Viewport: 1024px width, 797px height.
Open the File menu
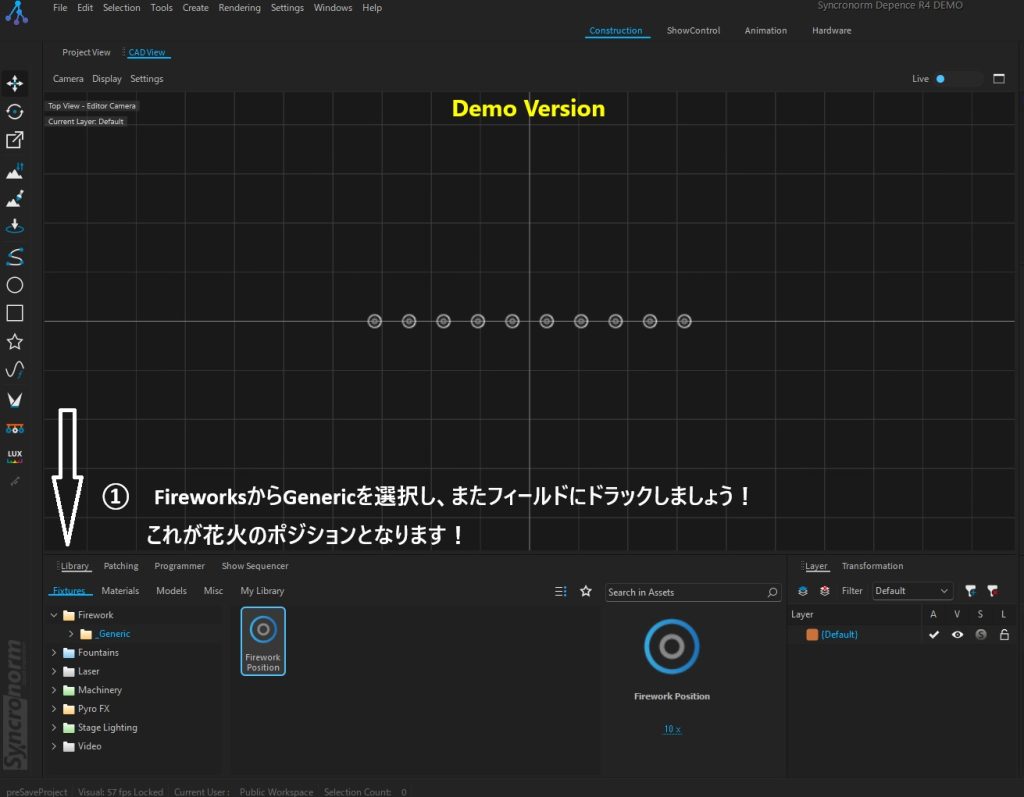(60, 8)
